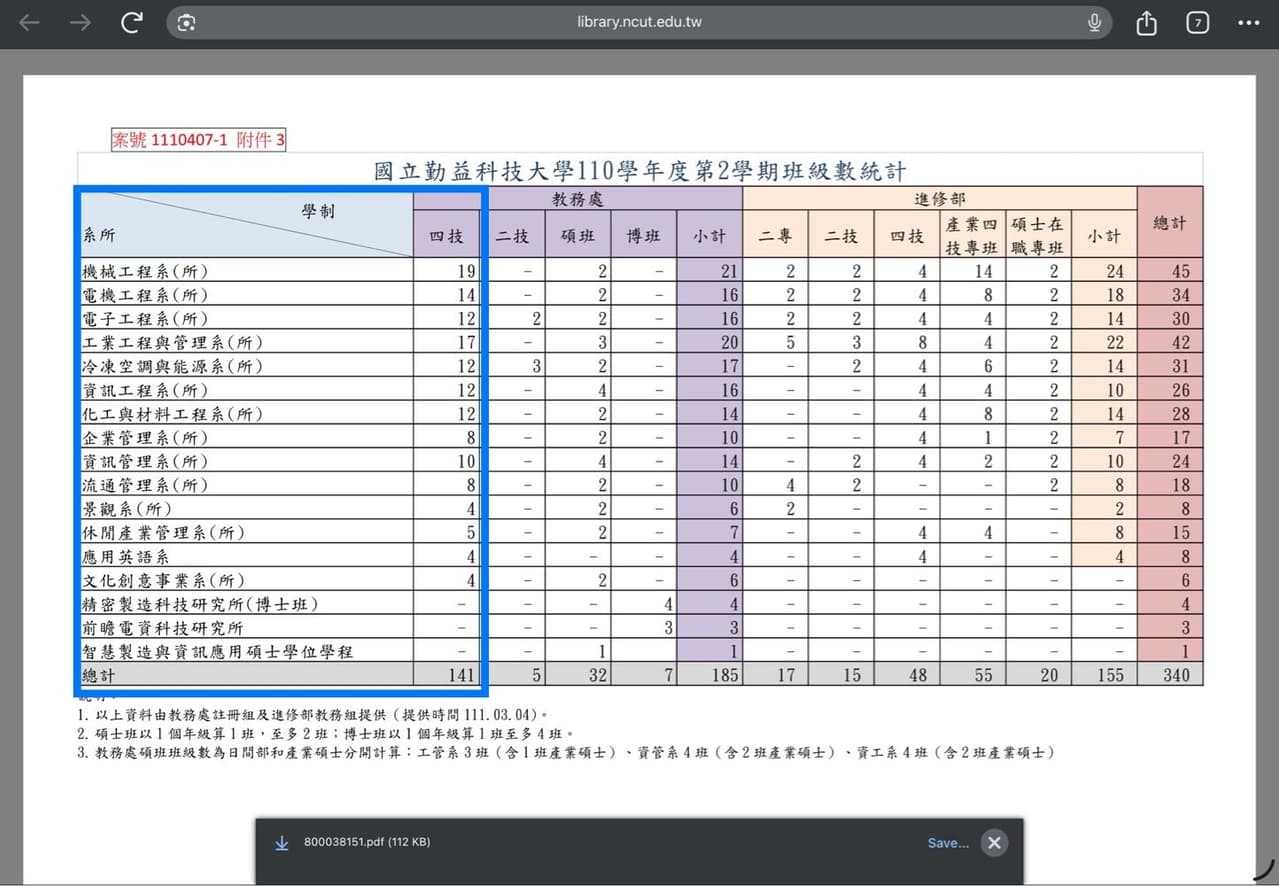Select row label 流通管理系(所)

click(146, 485)
